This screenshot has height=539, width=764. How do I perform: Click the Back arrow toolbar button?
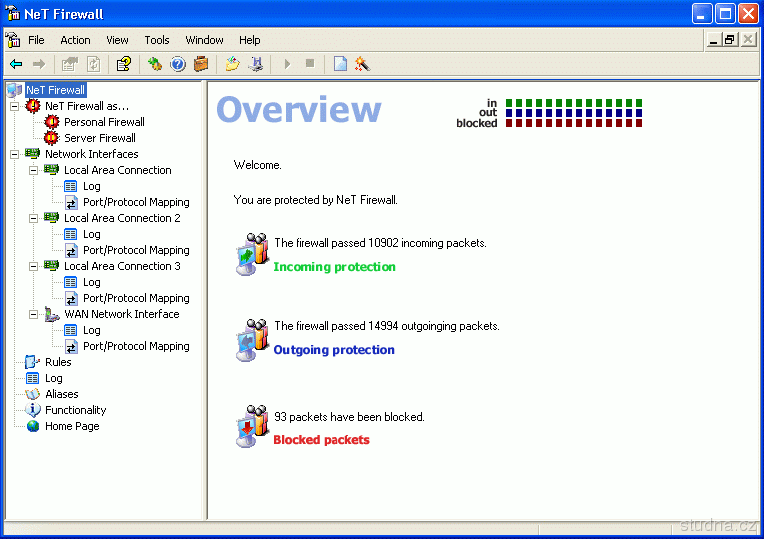click(16, 64)
